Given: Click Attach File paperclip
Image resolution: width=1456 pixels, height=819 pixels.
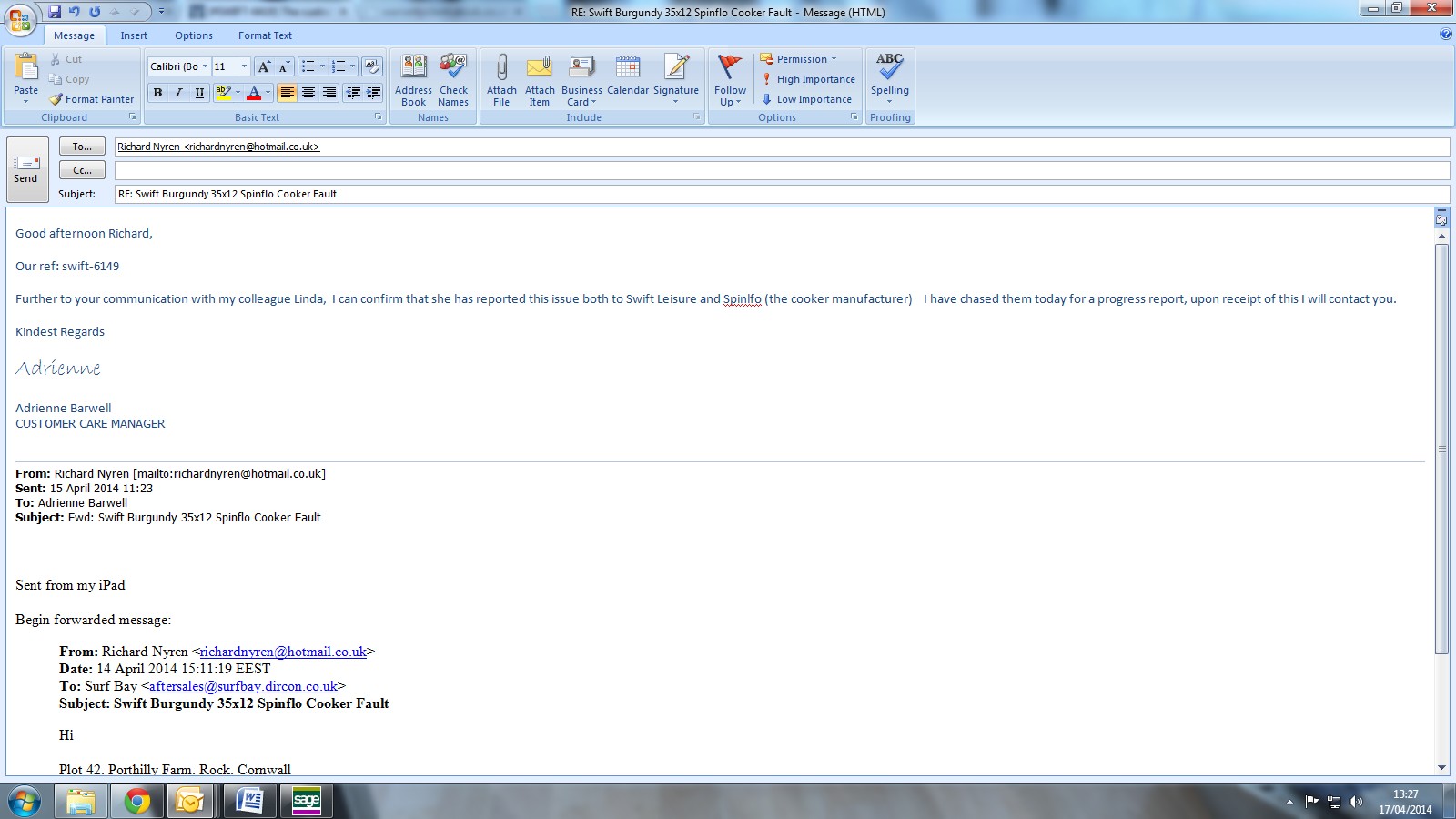Looking at the screenshot, I should click(501, 80).
